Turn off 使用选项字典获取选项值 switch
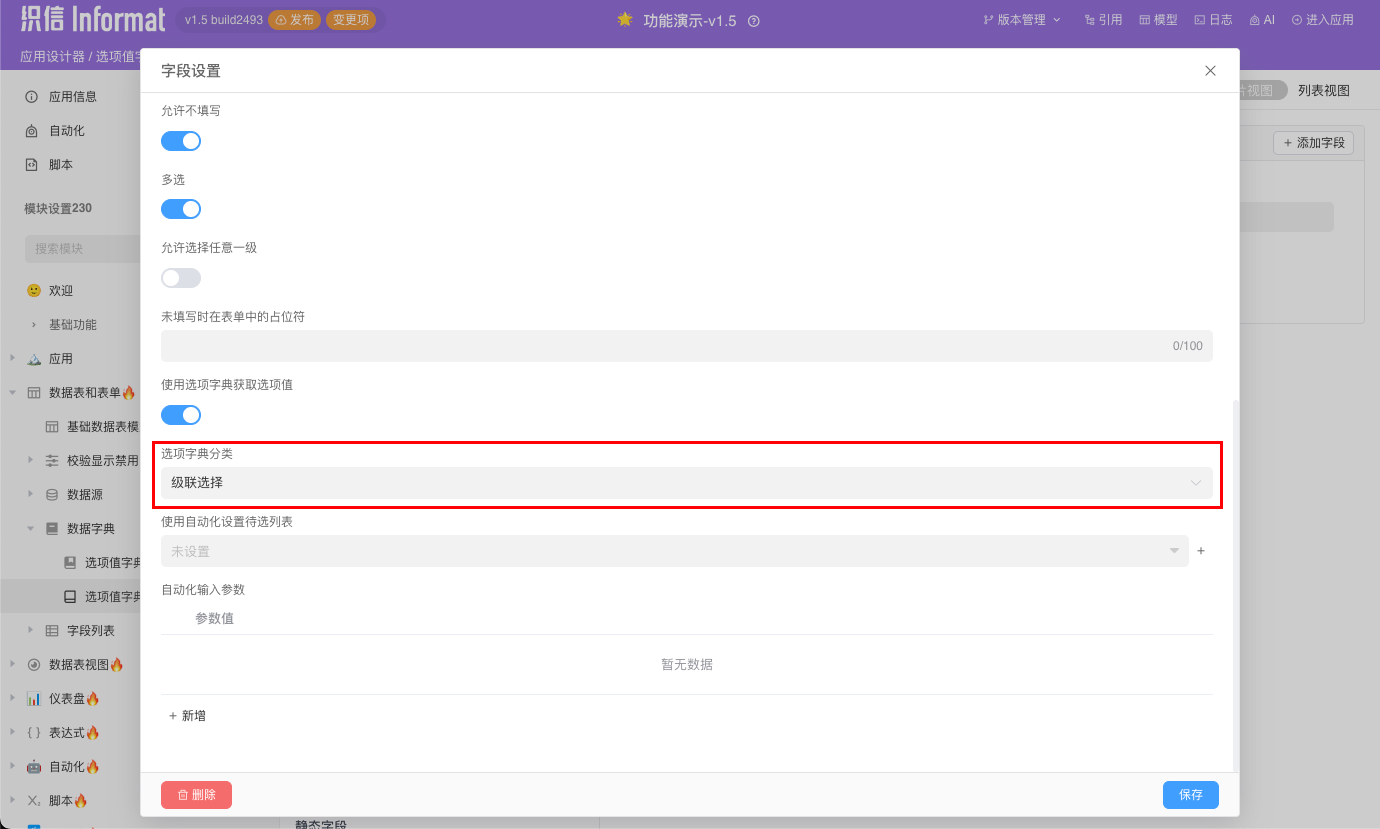 click(181, 415)
